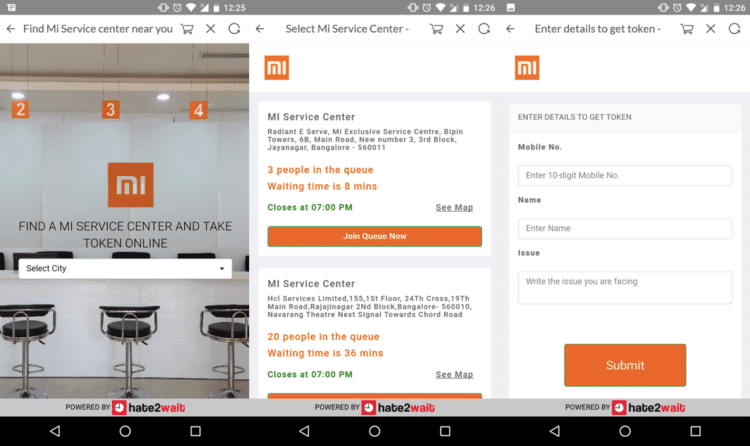Screen dimensions: 750x446
Task: Close the Enter details to get token page
Action: coord(711,29)
